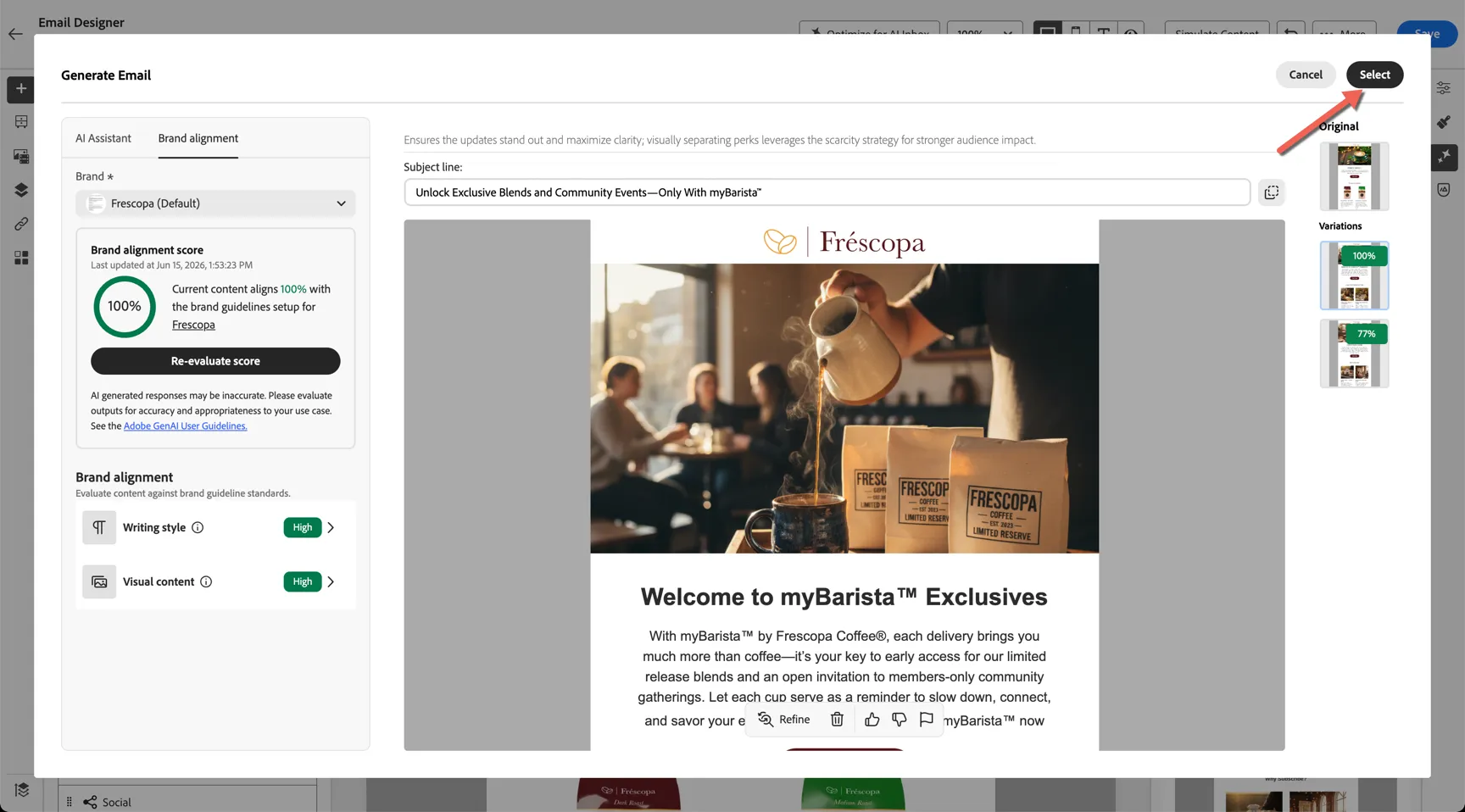Select the Brand alignment tab
The width and height of the screenshot is (1465, 812).
click(198, 138)
